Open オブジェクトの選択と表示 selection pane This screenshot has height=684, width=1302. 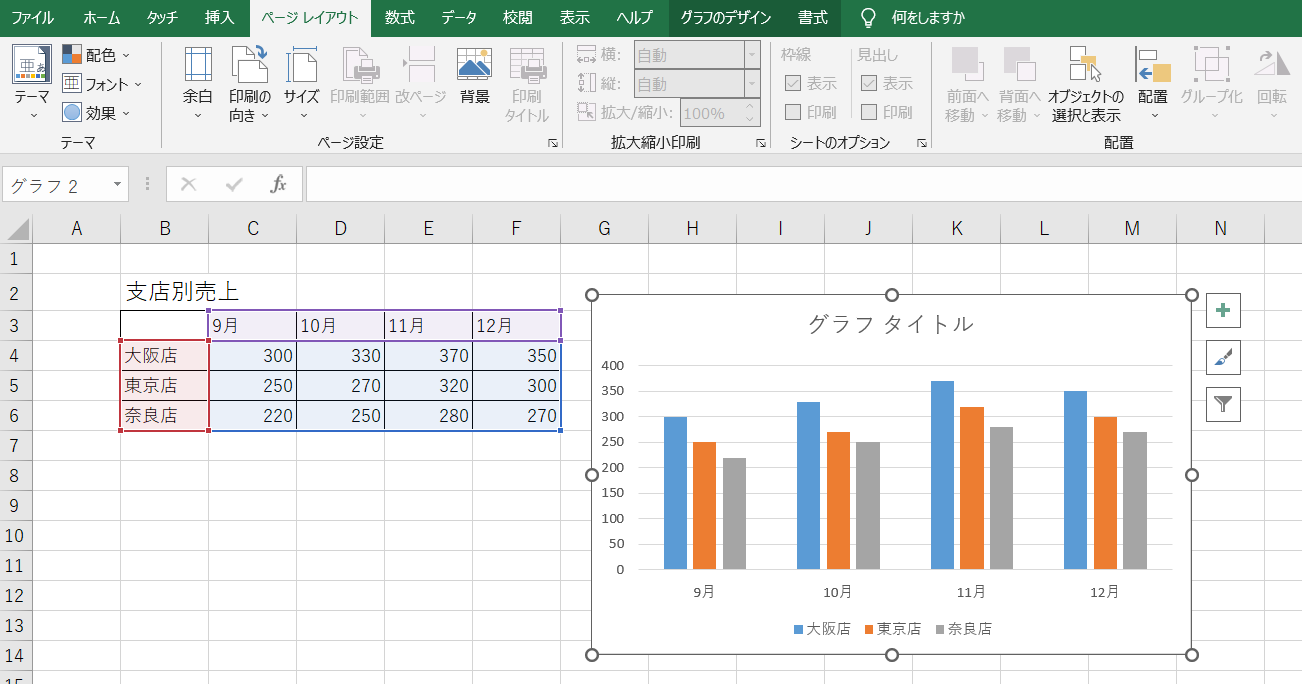tap(1085, 65)
